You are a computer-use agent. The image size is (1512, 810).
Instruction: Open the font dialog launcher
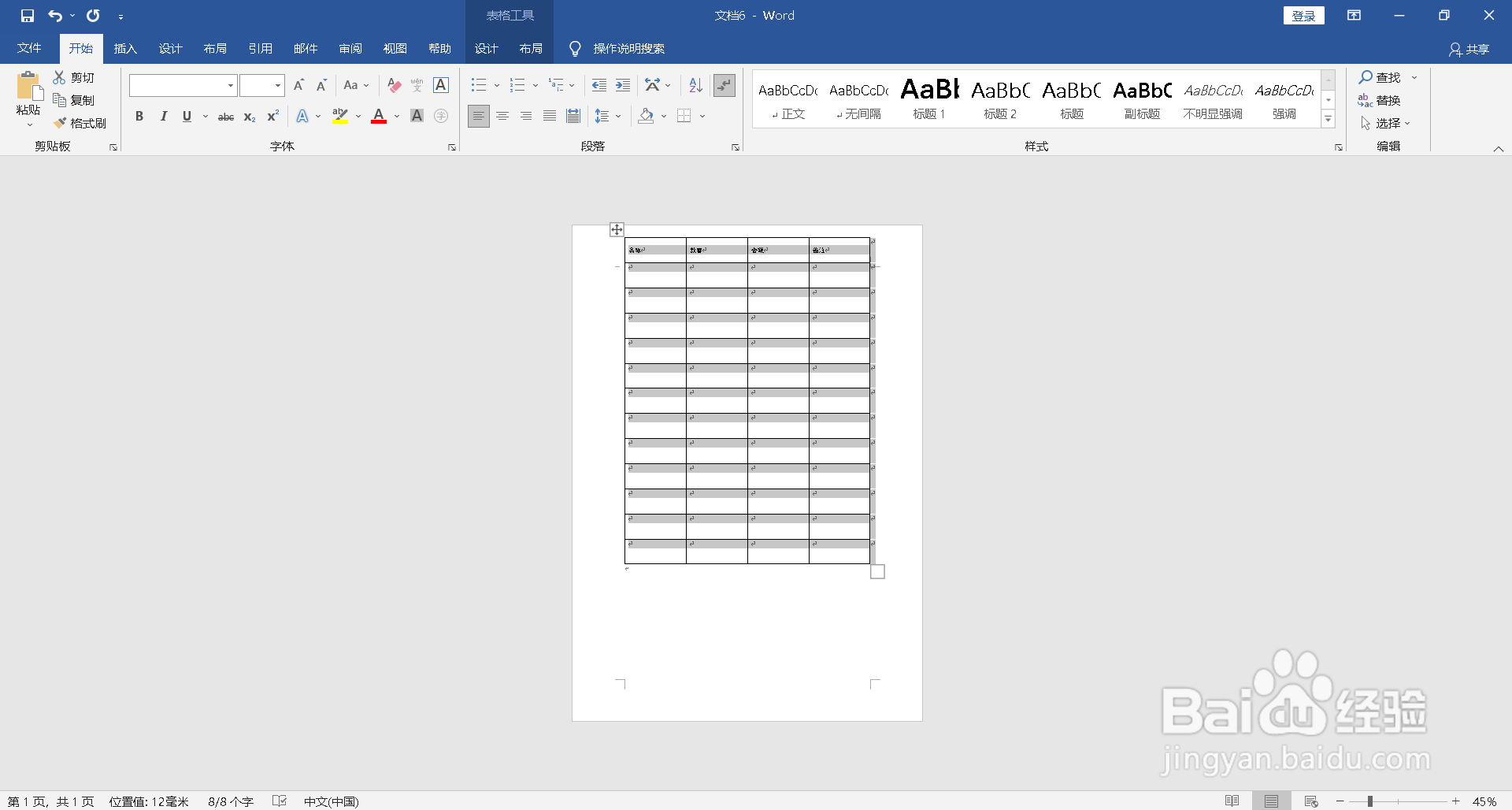pyautogui.click(x=452, y=147)
